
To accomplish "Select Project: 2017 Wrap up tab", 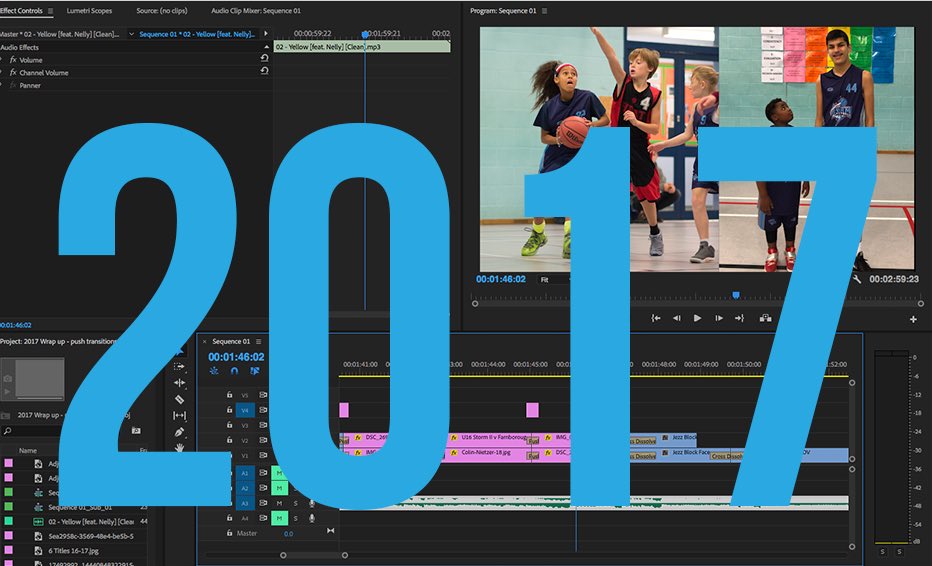I will pyautogui.click(x=58, y=341).
